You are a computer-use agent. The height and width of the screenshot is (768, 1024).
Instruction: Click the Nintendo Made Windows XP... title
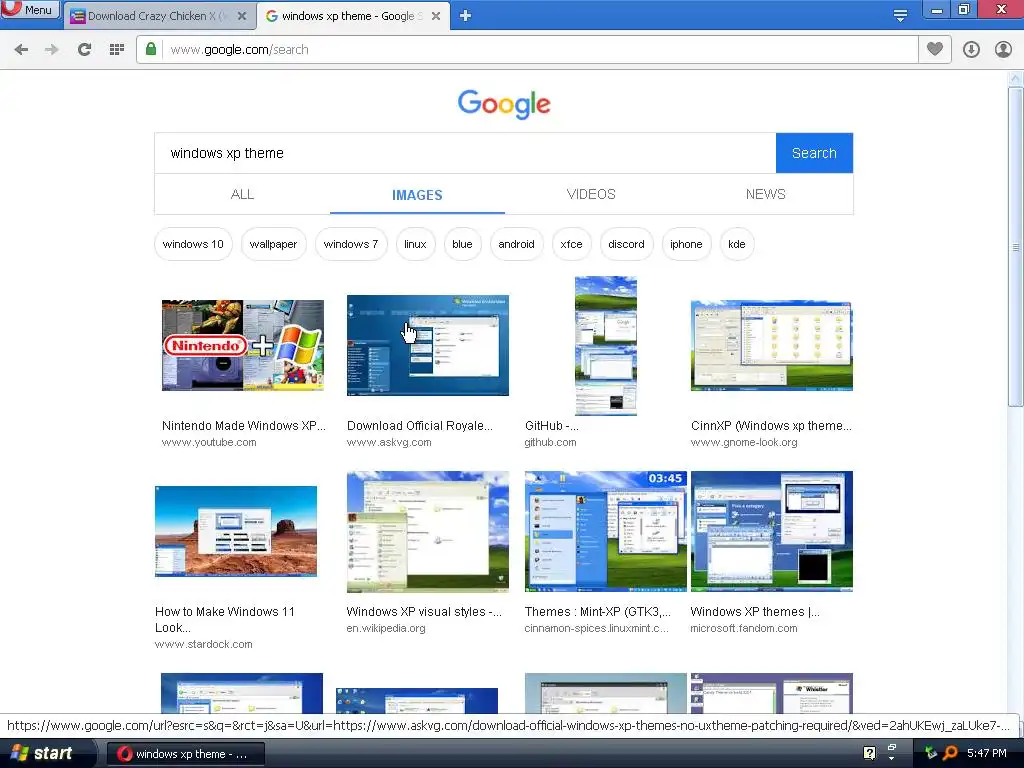pyautogui.click(x=244, y=426)
